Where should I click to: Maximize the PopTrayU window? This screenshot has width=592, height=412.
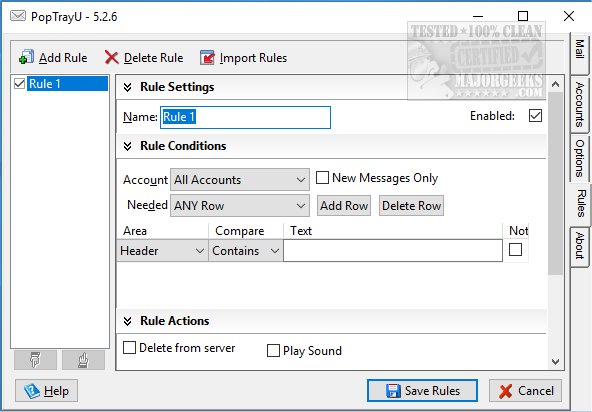[523, 16]
